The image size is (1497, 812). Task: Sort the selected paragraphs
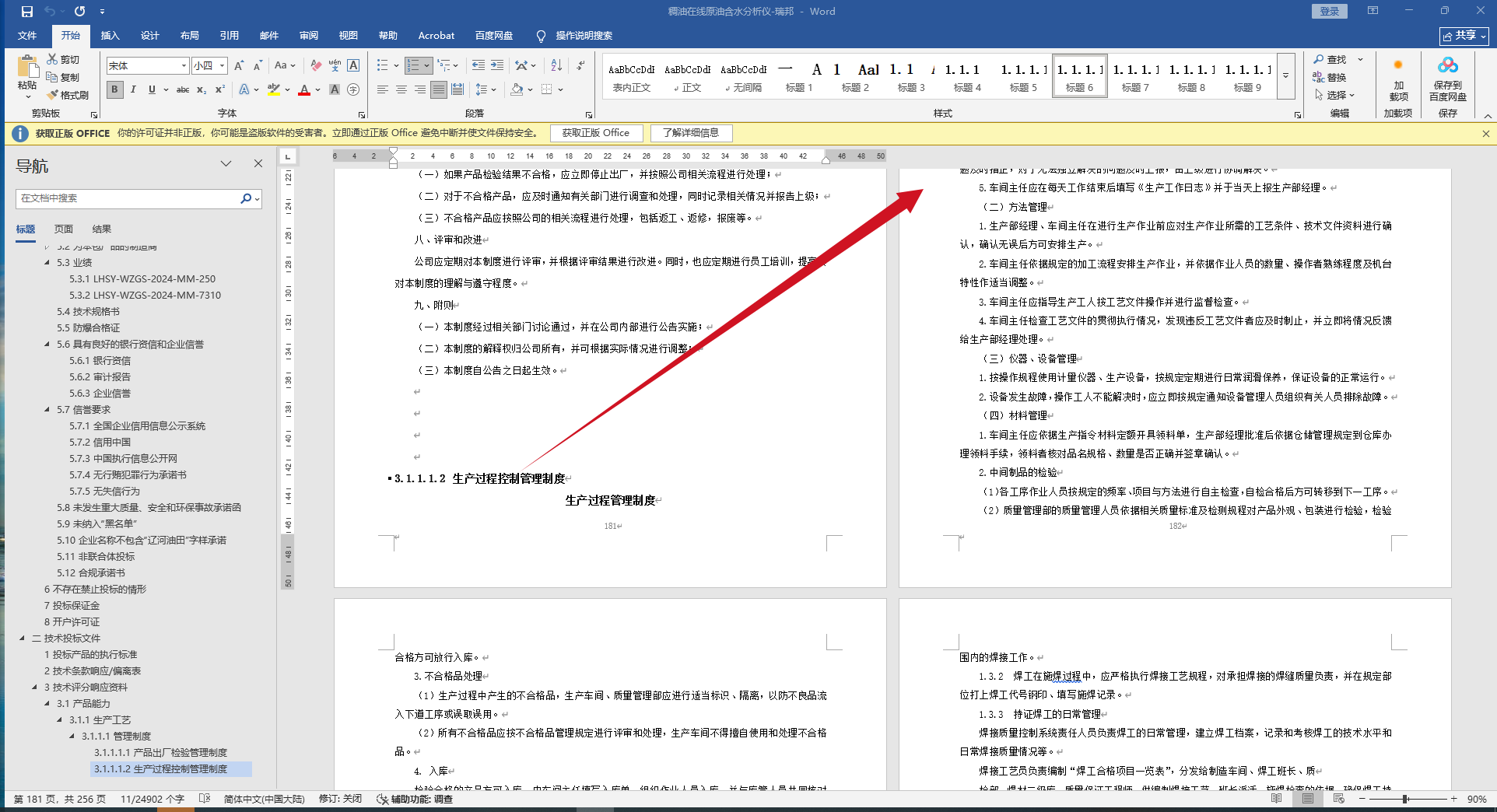pyautogui.click(x=556, y=66)
